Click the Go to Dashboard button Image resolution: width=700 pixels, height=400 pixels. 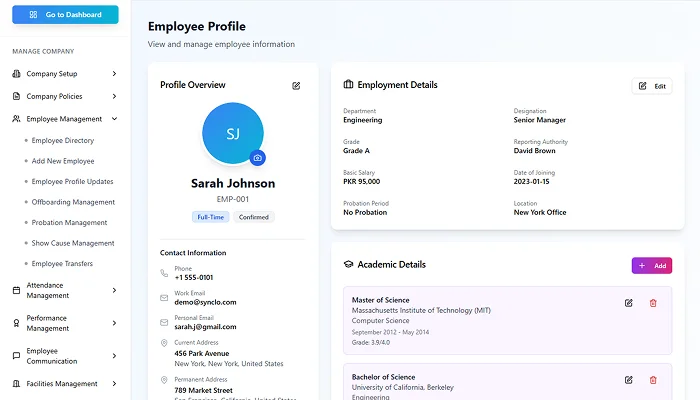tap(65, 15)
